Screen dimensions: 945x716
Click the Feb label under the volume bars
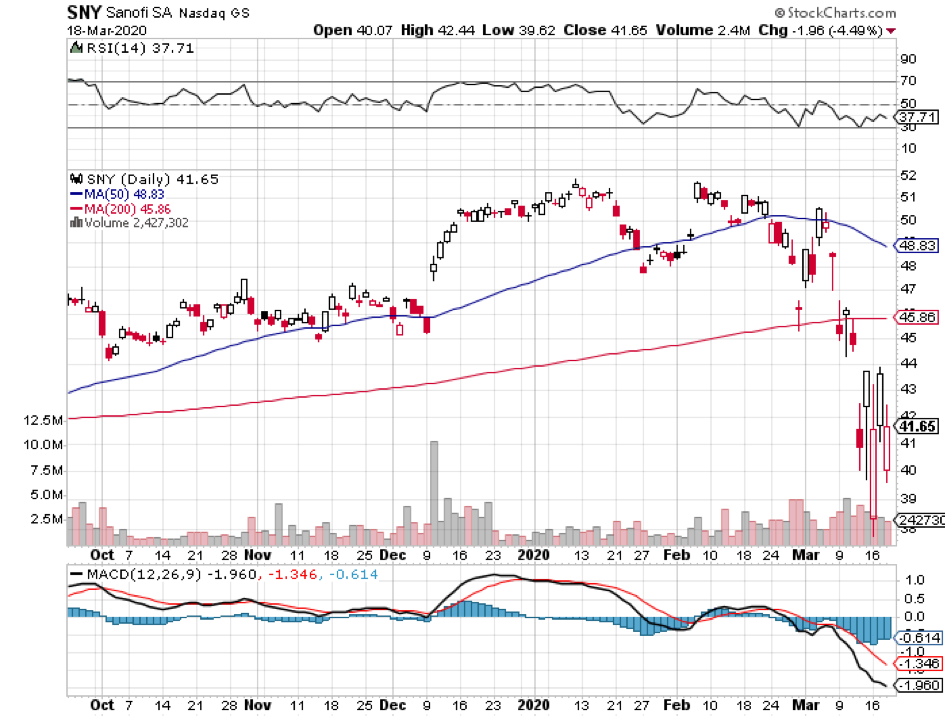[x=676, y=554]
